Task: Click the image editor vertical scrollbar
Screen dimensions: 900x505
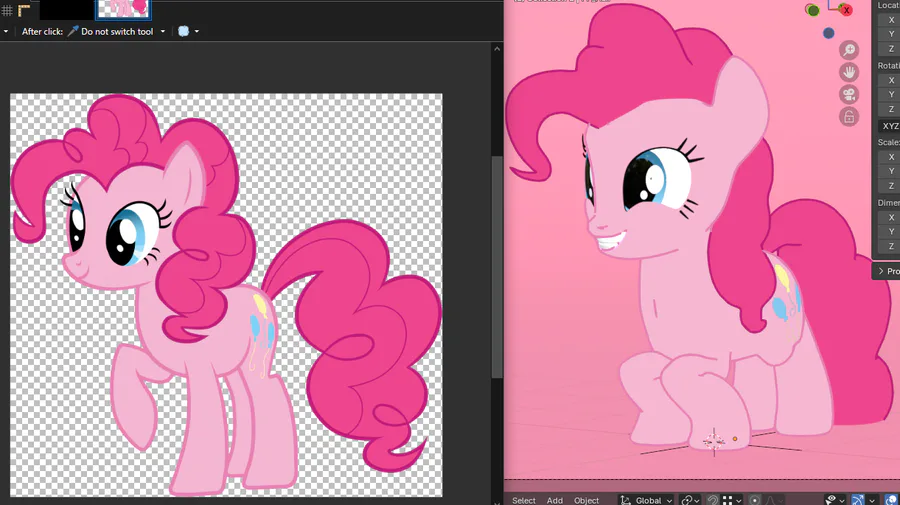Action: click(497, 267)
